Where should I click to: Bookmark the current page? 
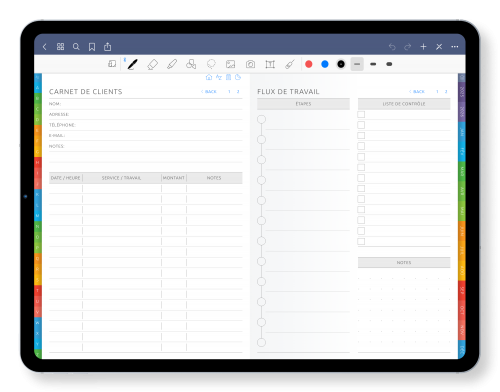(x=92, y=47)
